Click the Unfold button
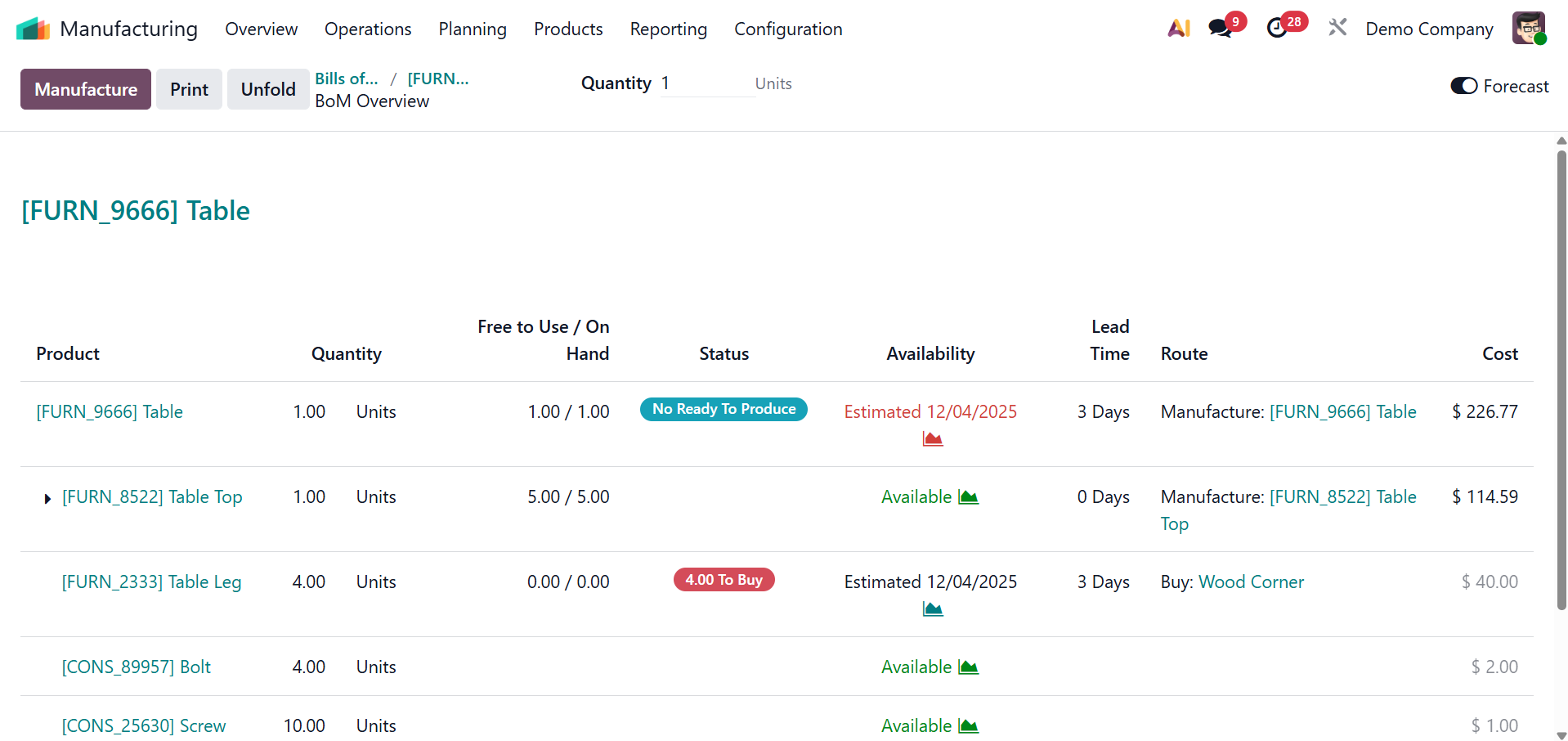Screen dimensions: 1568x741 [x=268, y=89]
